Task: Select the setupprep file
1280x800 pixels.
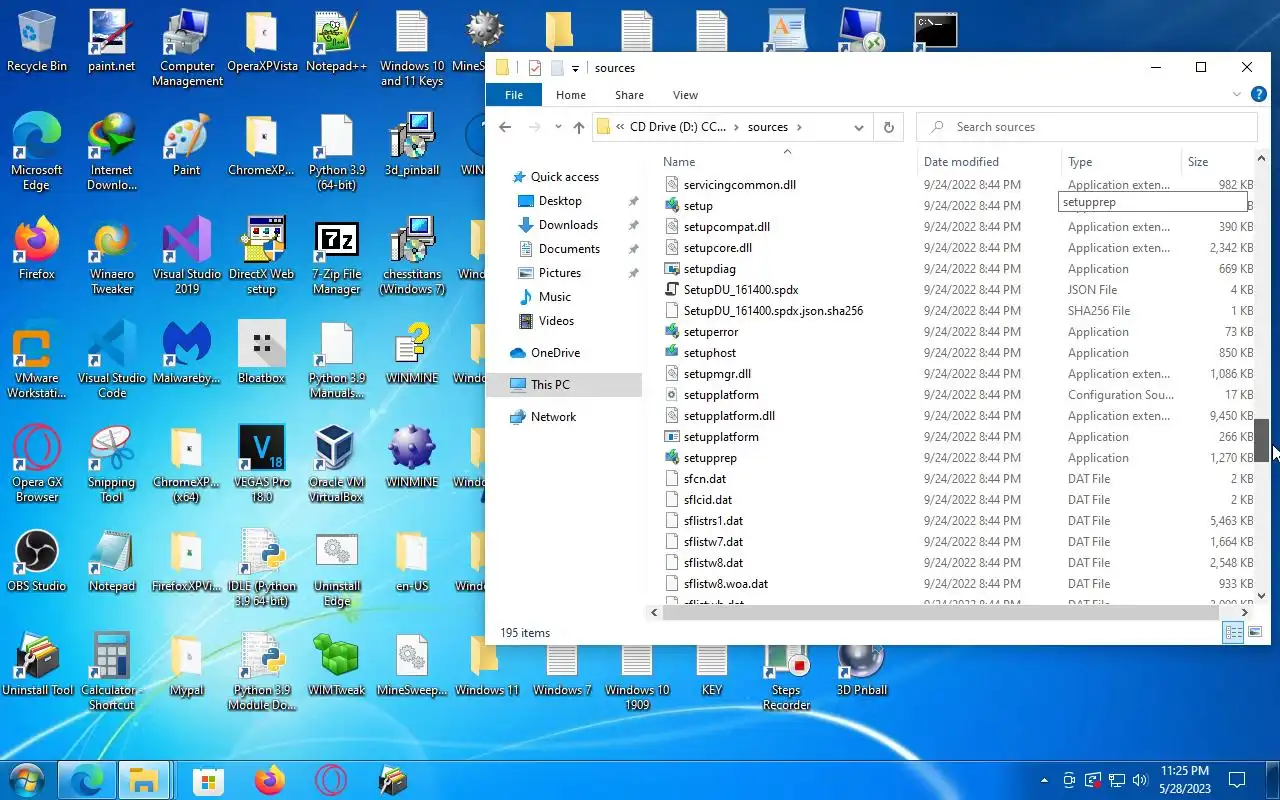Action: pos(710,458)
